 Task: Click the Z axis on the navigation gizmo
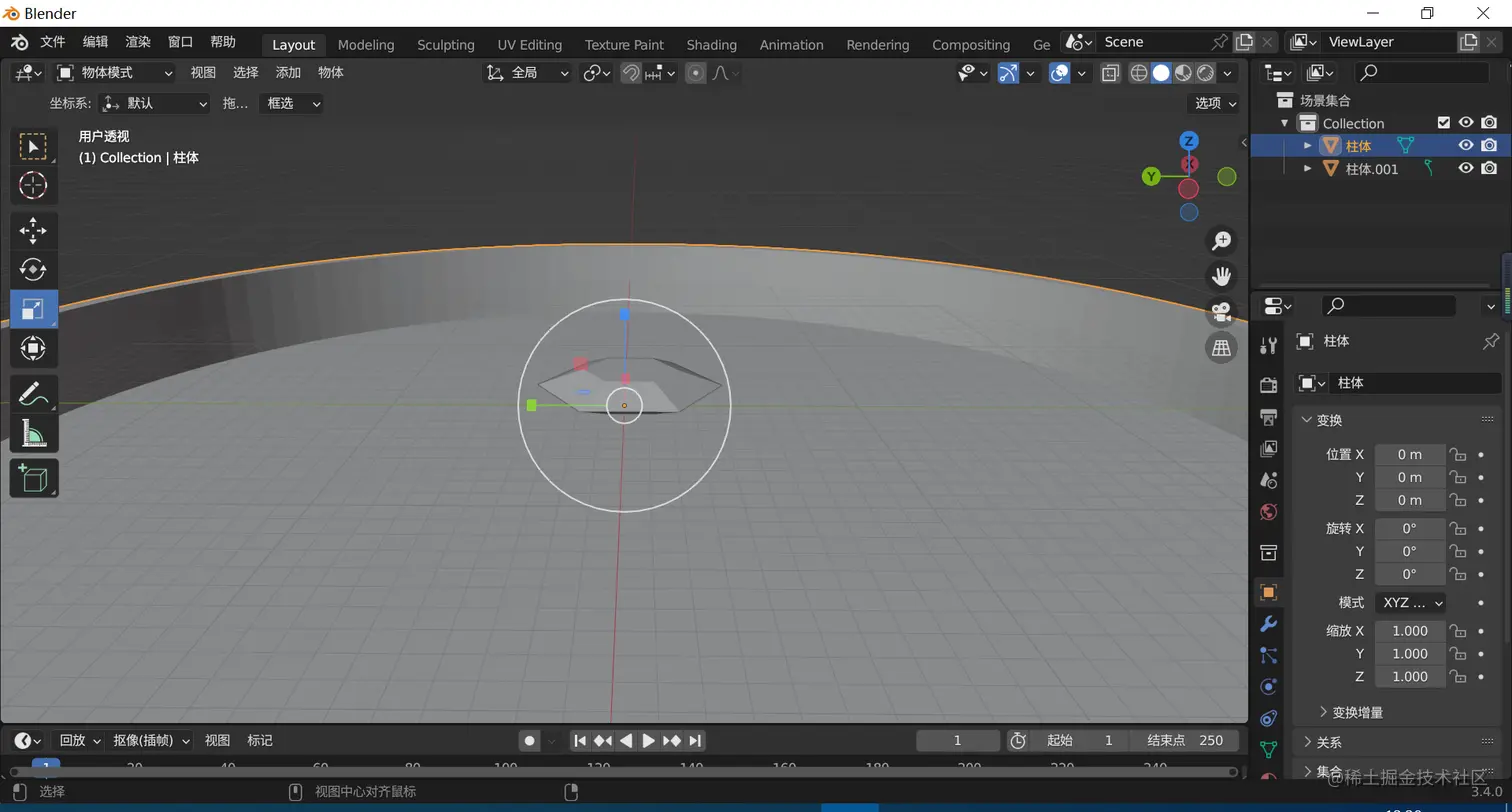(1188, 141)
